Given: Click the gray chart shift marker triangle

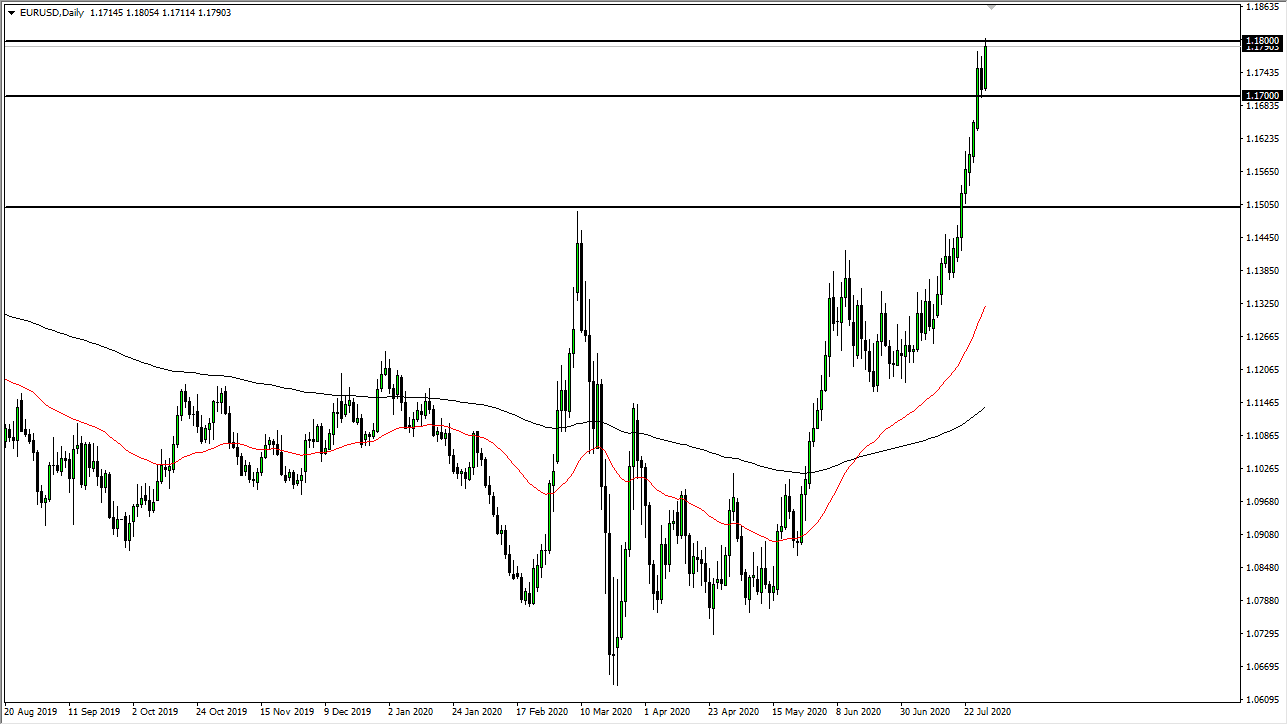Looking at the screenshot, I should [x=991, y=6].
